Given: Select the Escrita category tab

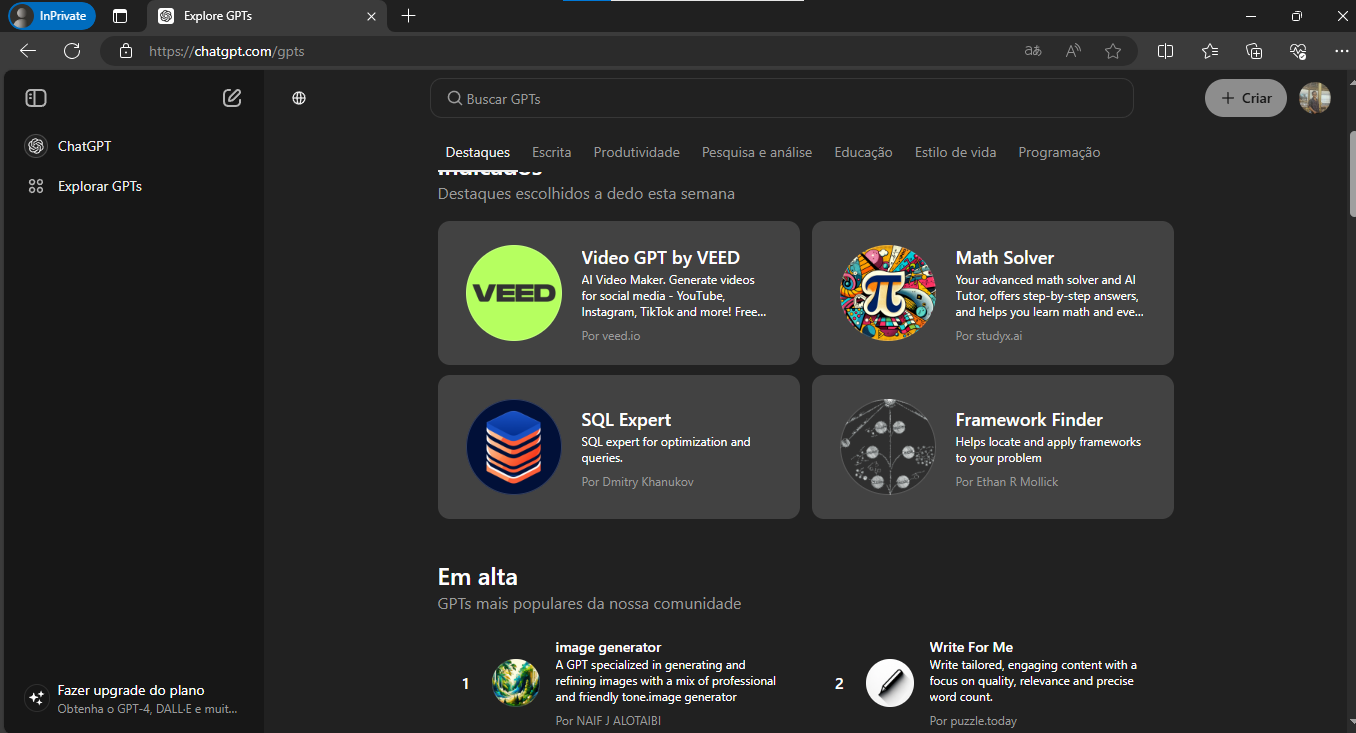Looking at the screenshot, I should click(552, 152).
